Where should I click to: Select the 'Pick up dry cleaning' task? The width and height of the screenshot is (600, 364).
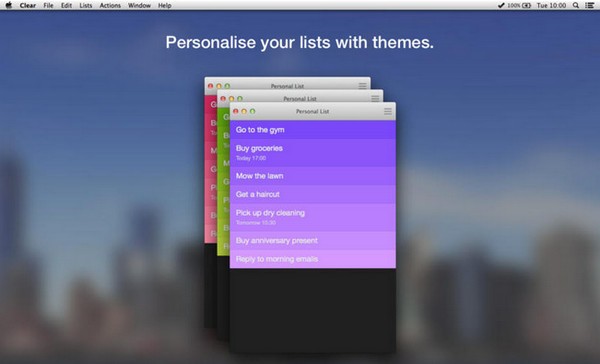pyautogui.click(x=313, y=217)
